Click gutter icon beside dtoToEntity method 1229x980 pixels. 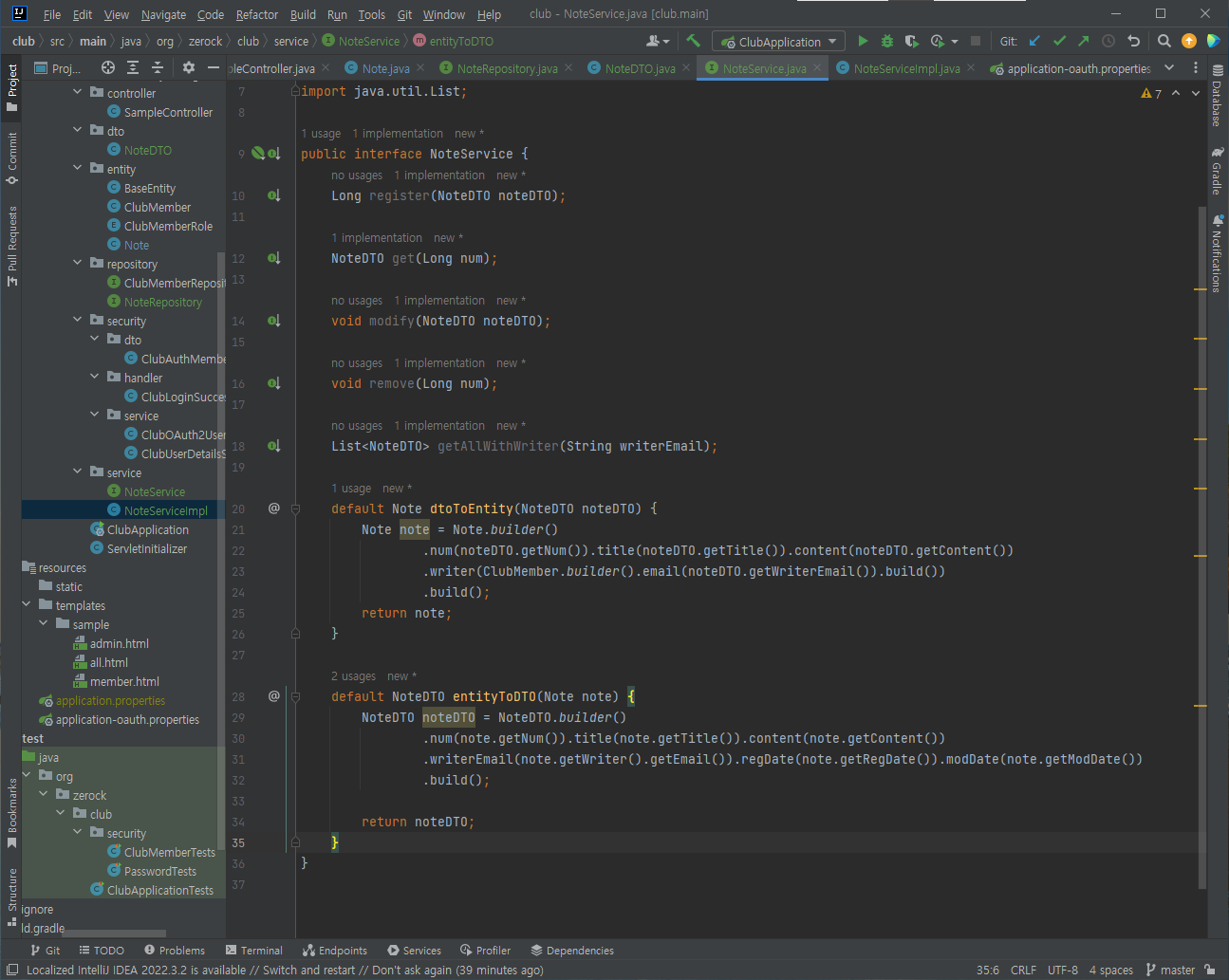point(273,508)
